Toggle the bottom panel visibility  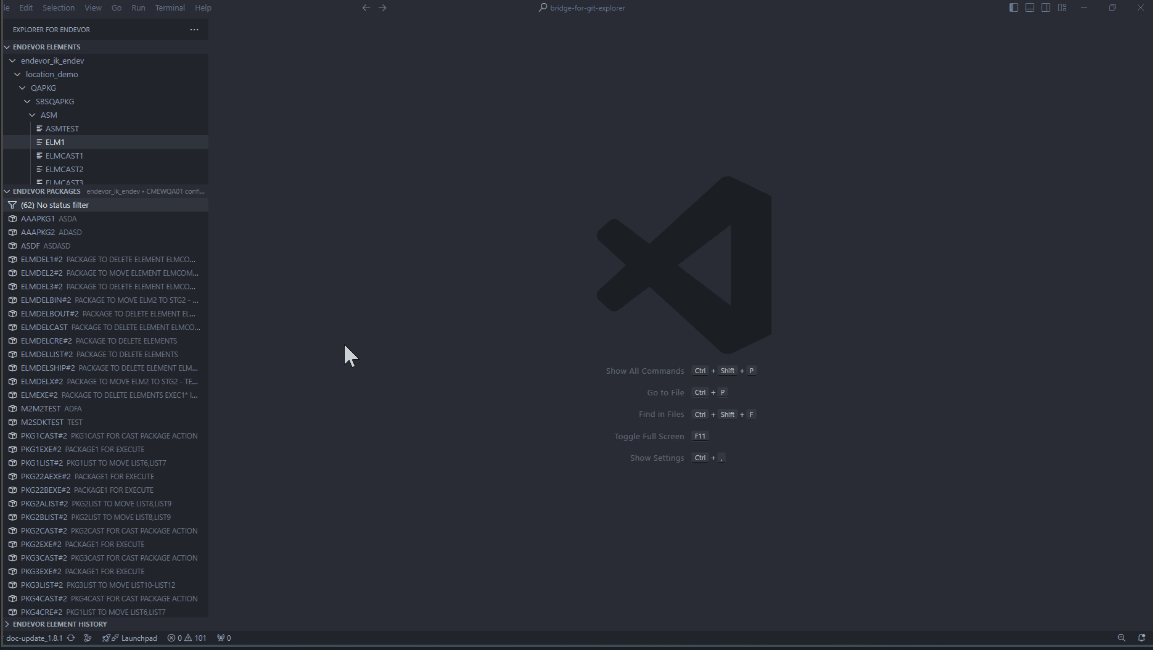tap(1029, 8)
